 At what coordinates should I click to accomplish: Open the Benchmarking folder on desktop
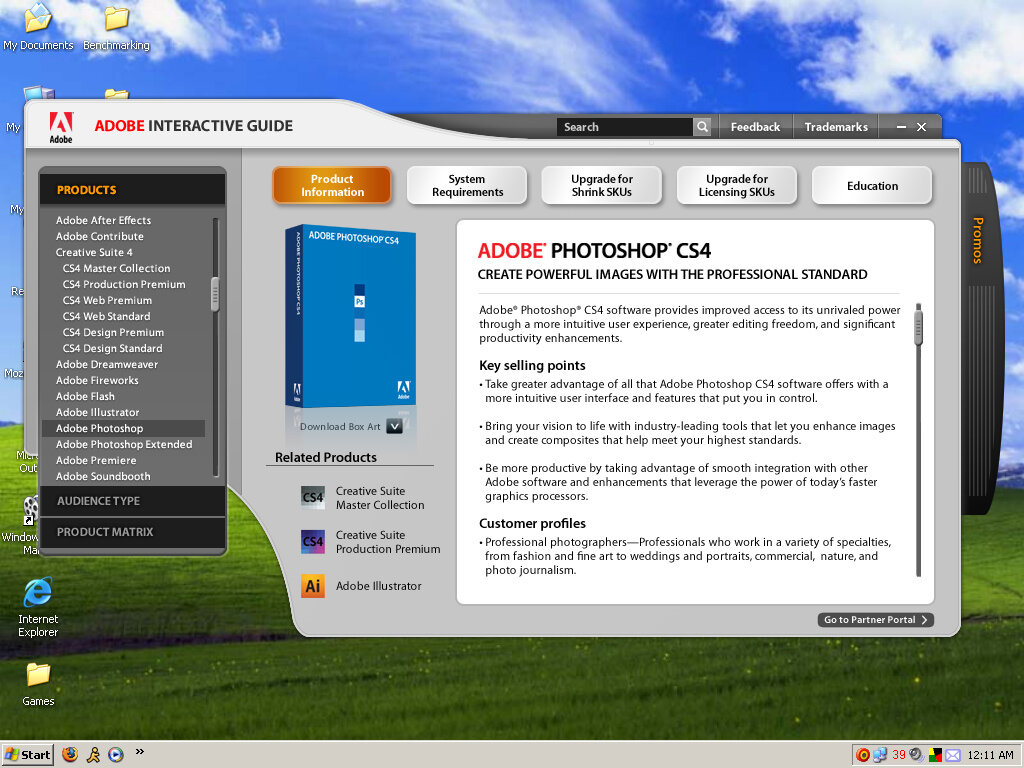(x=116, y=26)
